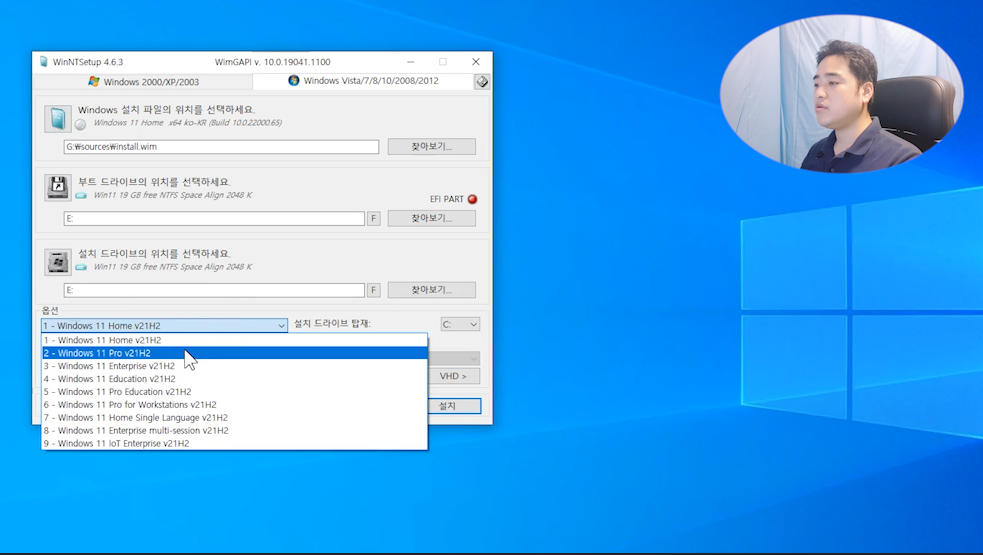Click the webcam overlay thumbnail
Viewport: 983px width, 555px height.
click(842, 93)
